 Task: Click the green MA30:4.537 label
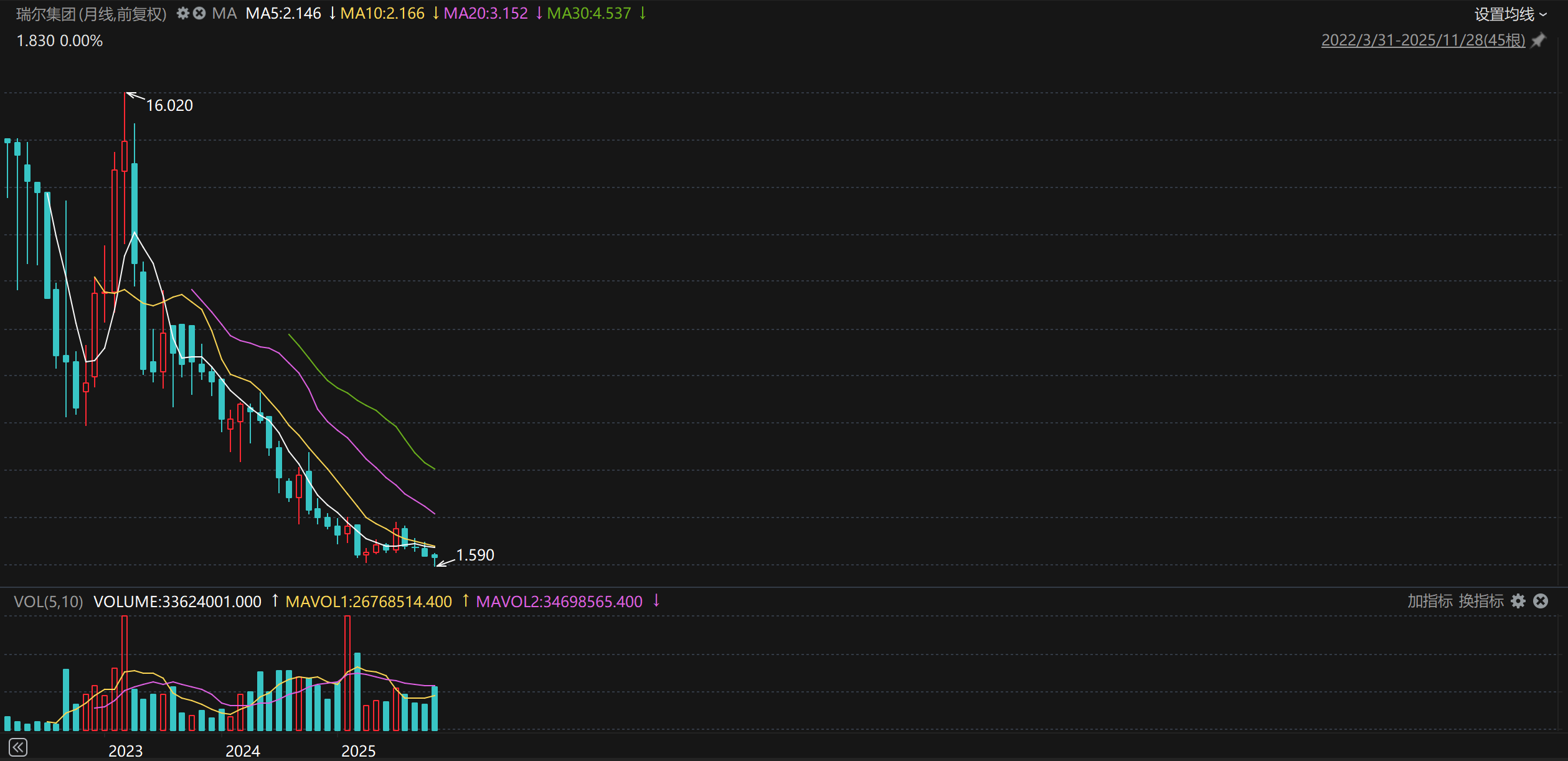tap(589, 13)
